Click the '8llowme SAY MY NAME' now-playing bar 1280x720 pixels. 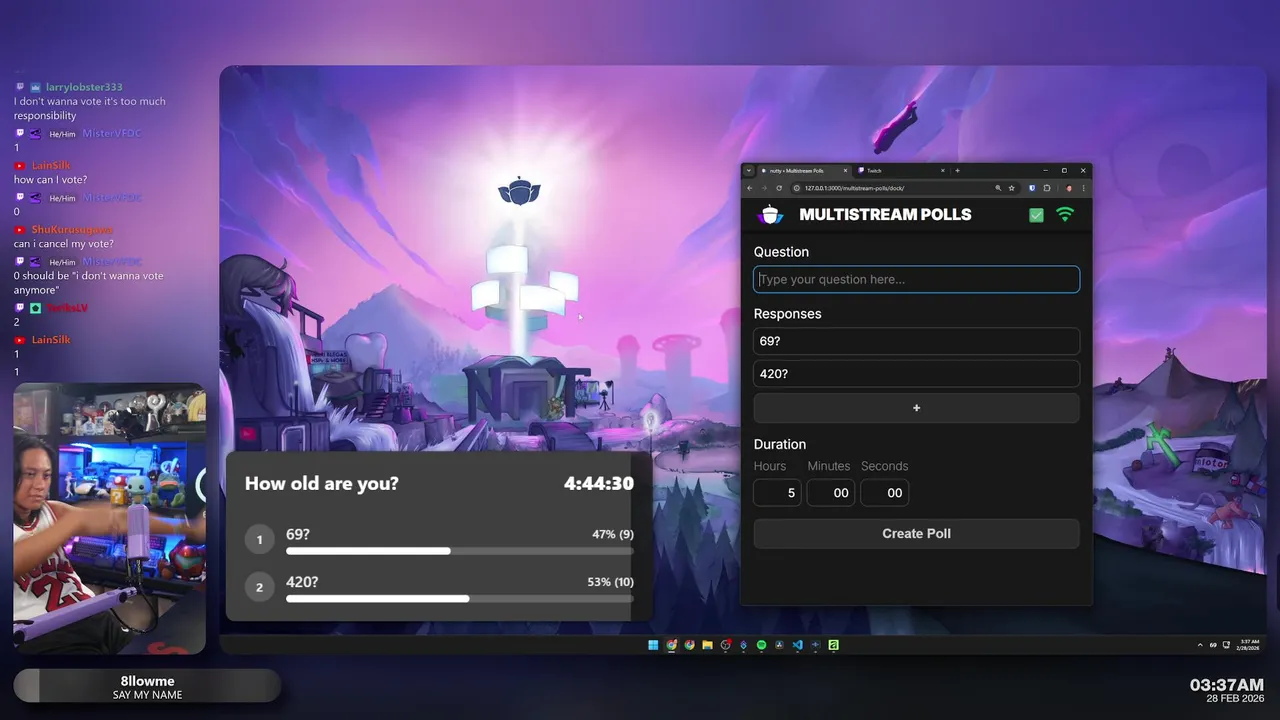pos(147,687)
